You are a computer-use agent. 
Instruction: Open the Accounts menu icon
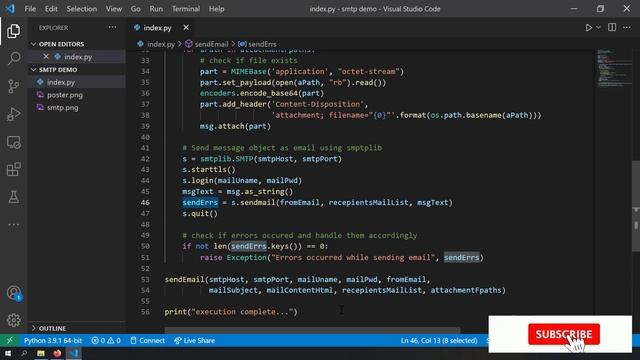[x=13, y=293]
